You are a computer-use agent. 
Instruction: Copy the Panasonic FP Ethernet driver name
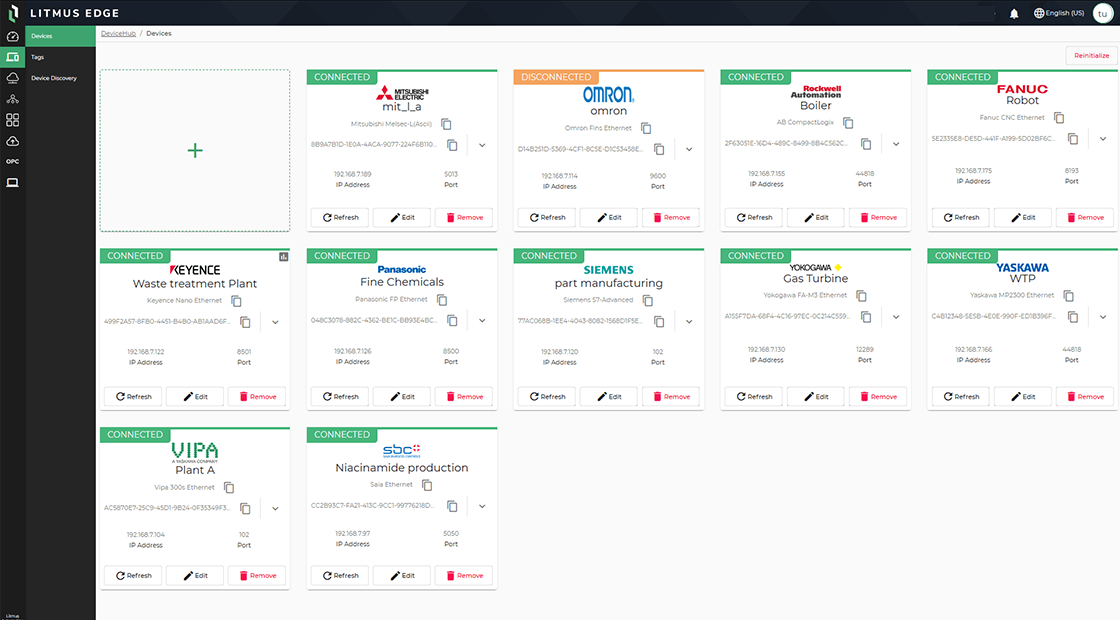pyautogui.click(x=442, y=300)
